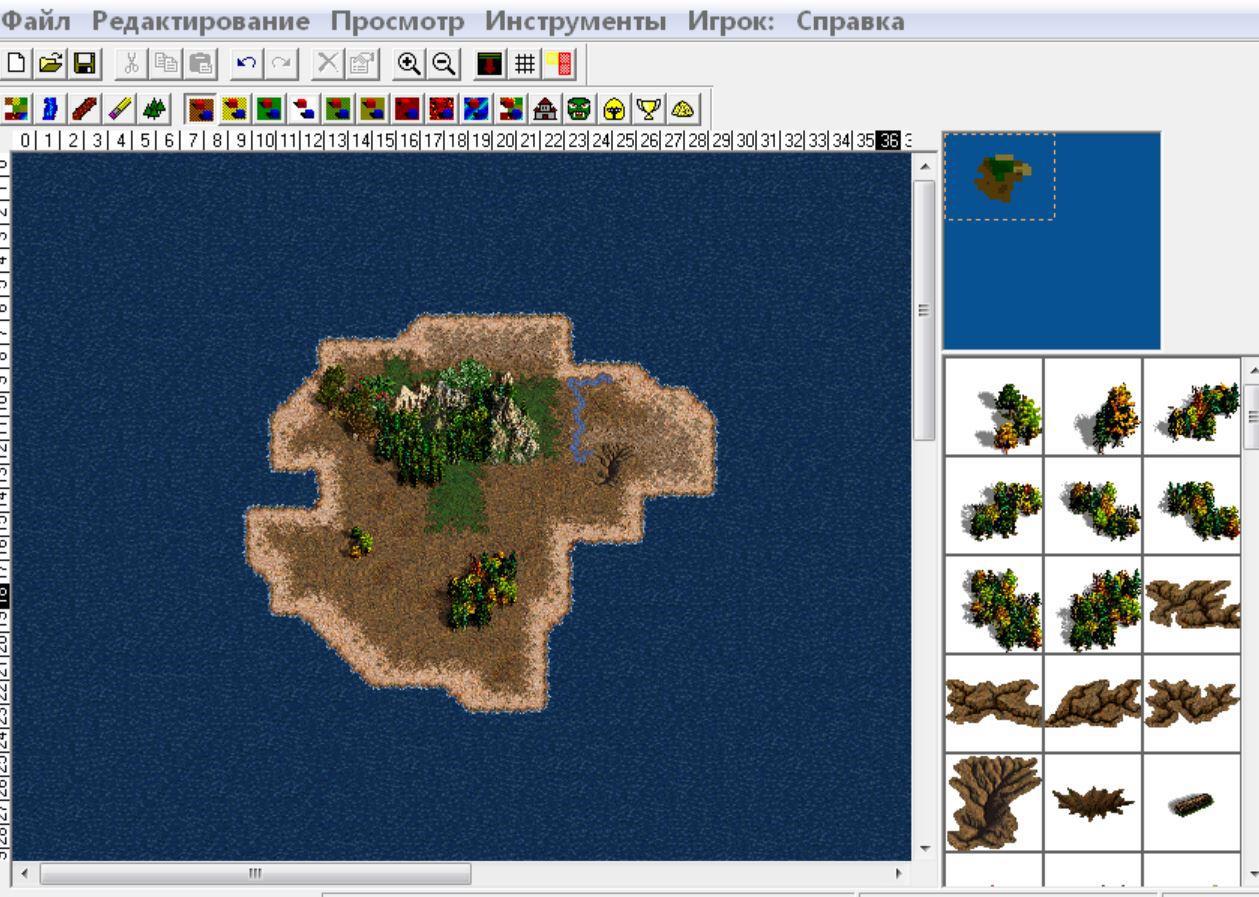This screenshot has height=897, width=1259.
Task: Click the Redo arrow icon
Action: coord(280,63)
